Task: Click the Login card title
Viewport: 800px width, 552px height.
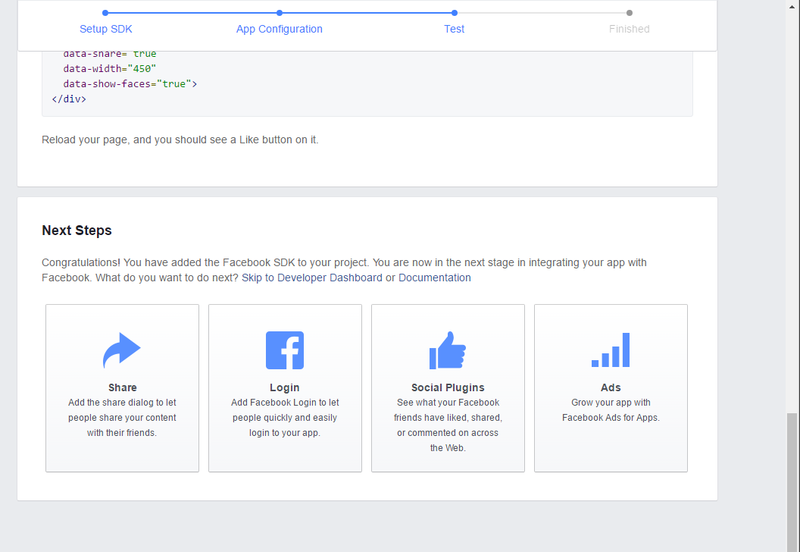Action: pyautogui.click(x=285, y=387)
